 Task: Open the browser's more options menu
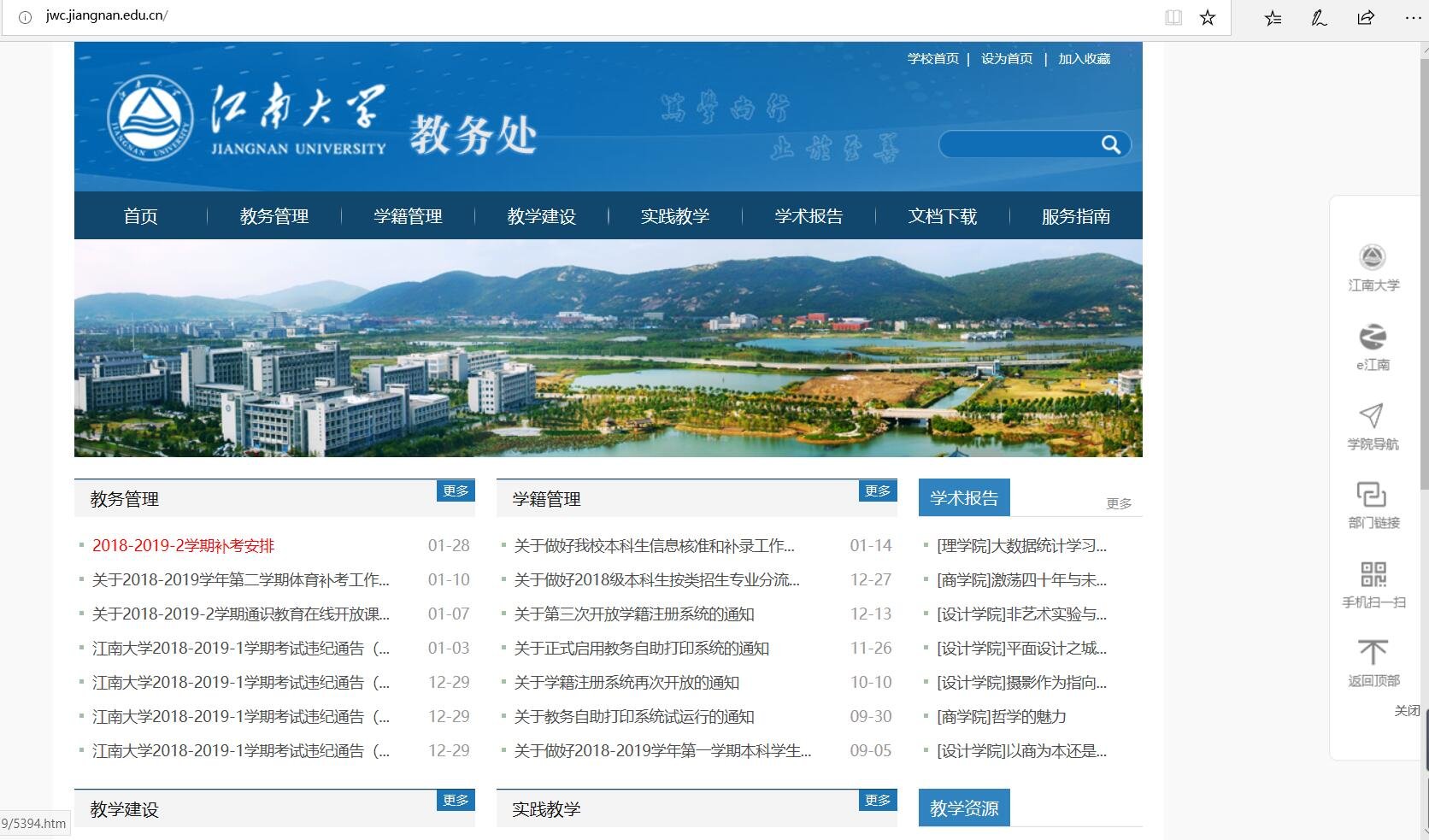[1412, 17]
